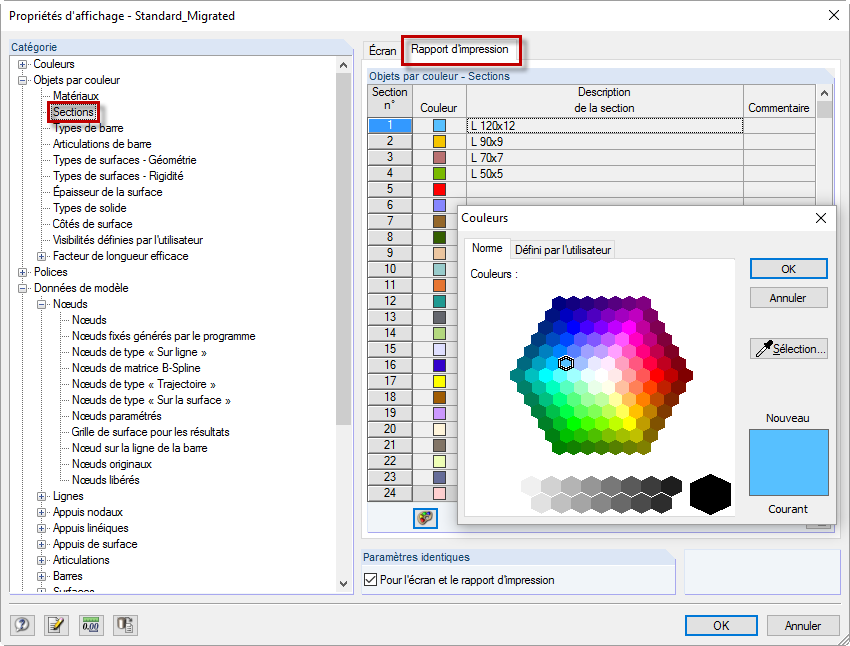Select the Norme tab in Couleurs dialog
This screenshot has width=850, height=646.
click(487, 248)
